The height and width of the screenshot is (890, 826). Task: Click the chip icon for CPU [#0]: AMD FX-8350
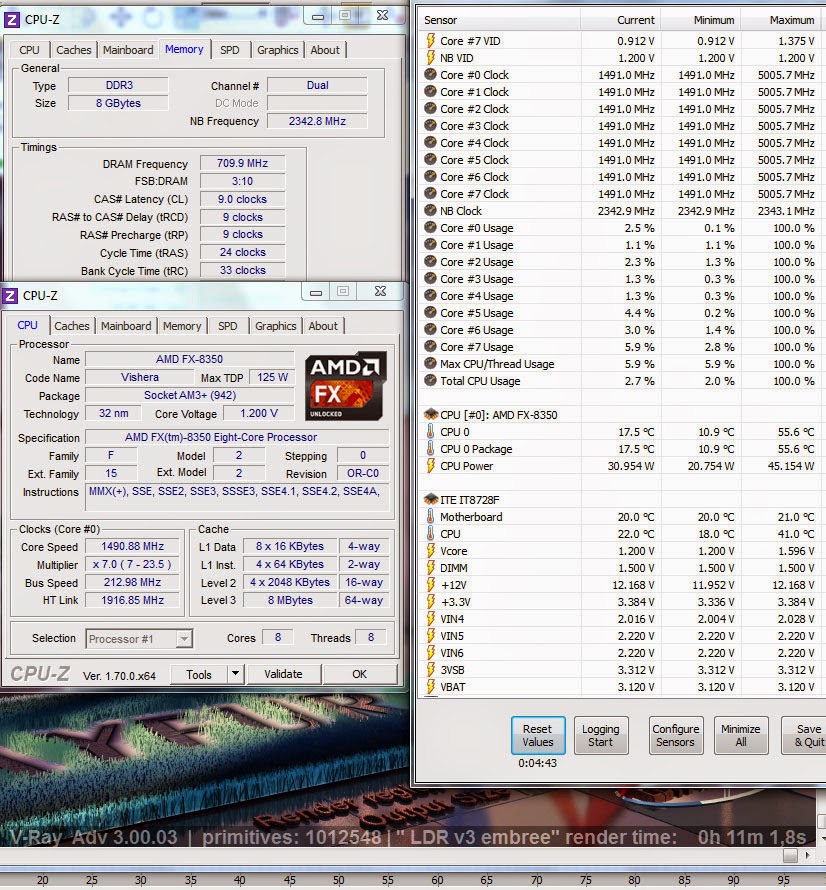pos(431,414)
